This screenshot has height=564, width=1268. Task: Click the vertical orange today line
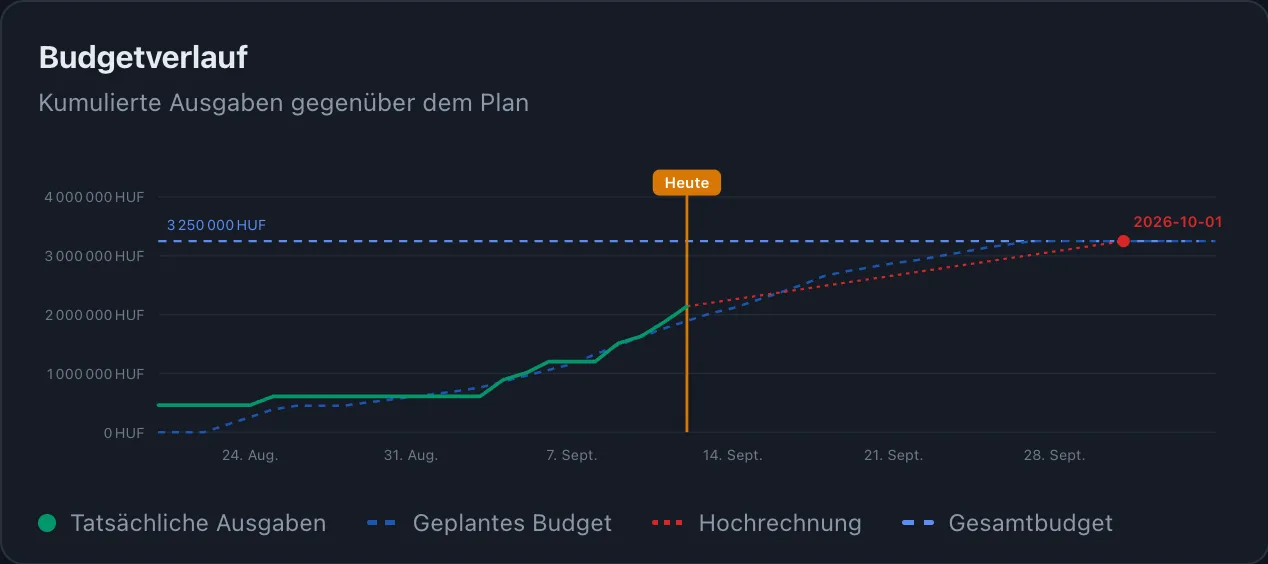coord(687,314)
